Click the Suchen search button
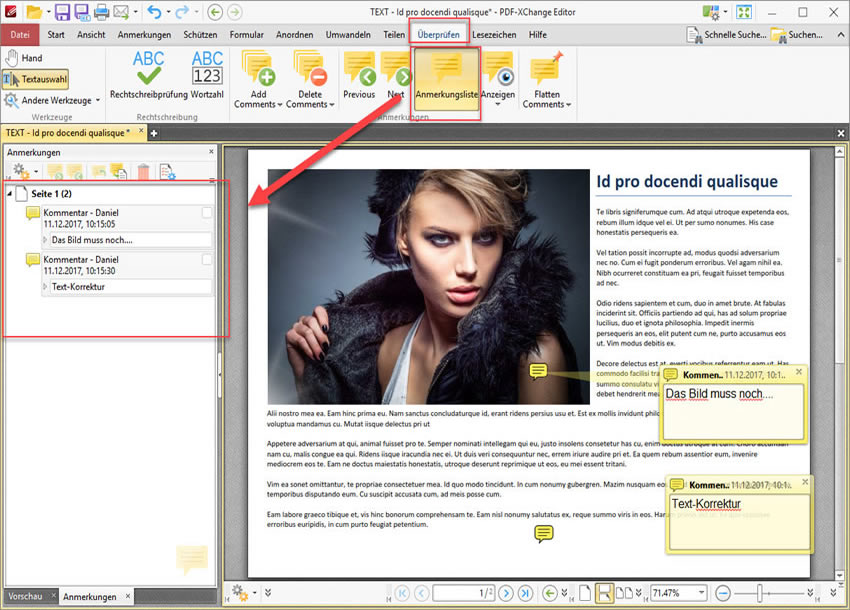Screen dimensions: 850x610 point(797,35)
